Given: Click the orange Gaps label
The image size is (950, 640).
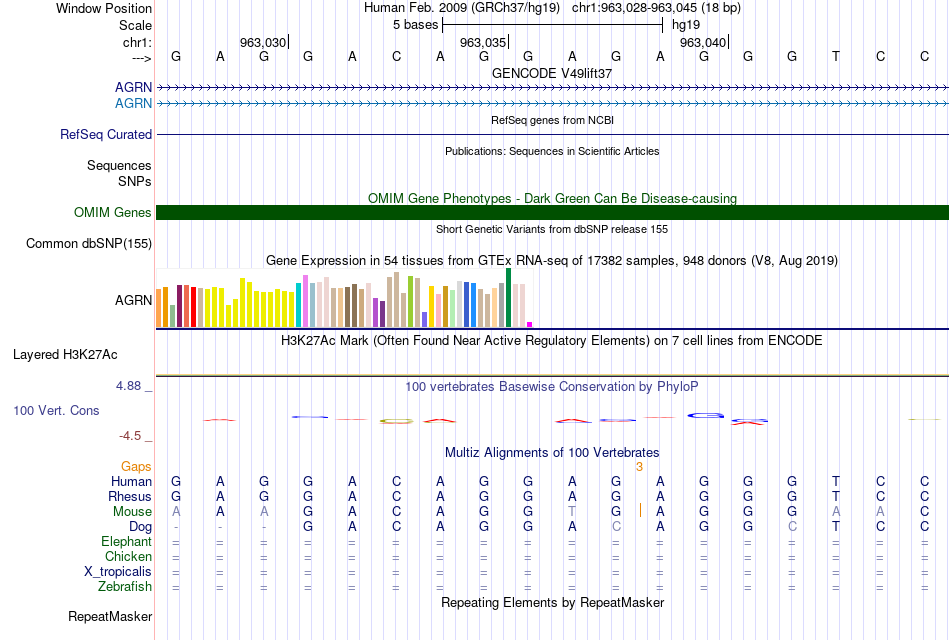Looking at the screenshot, I should [x=136, y=467].
